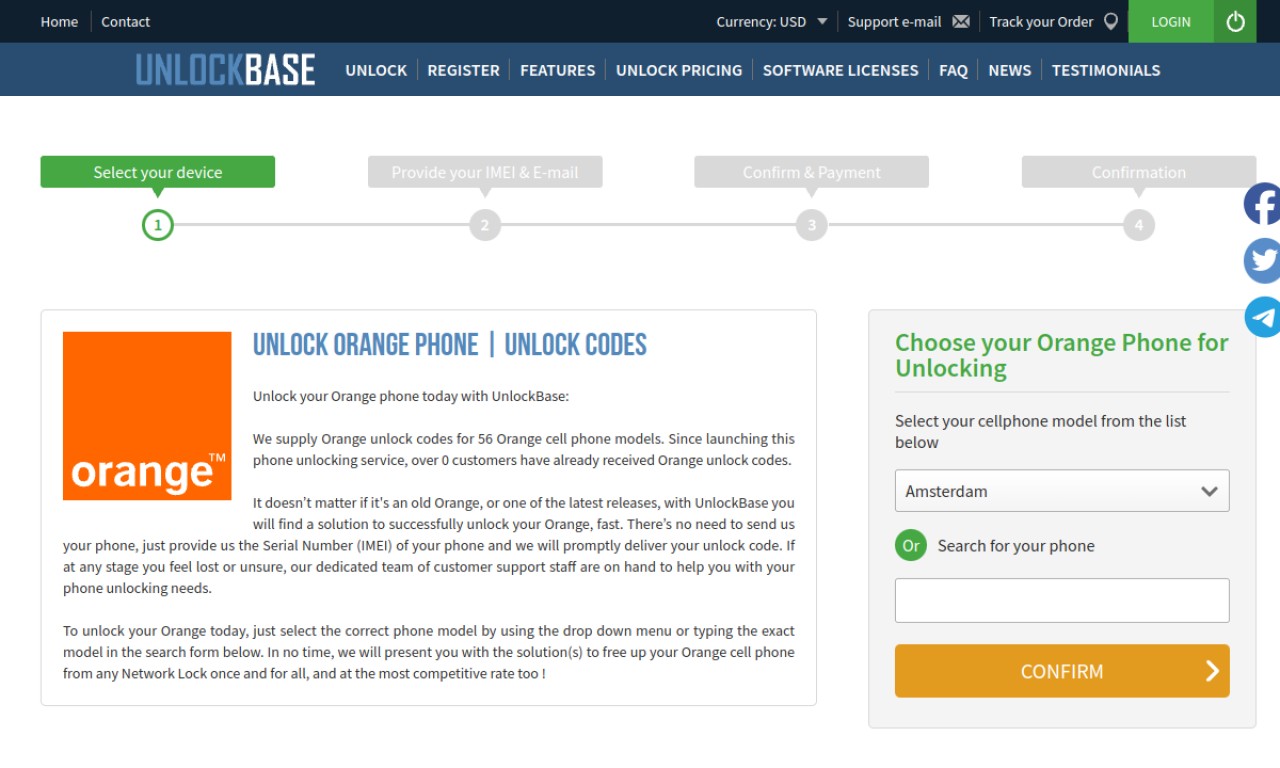Open the Unlock Pricing menu item
The image size is (1280, 768).
[x=679, y=70]
